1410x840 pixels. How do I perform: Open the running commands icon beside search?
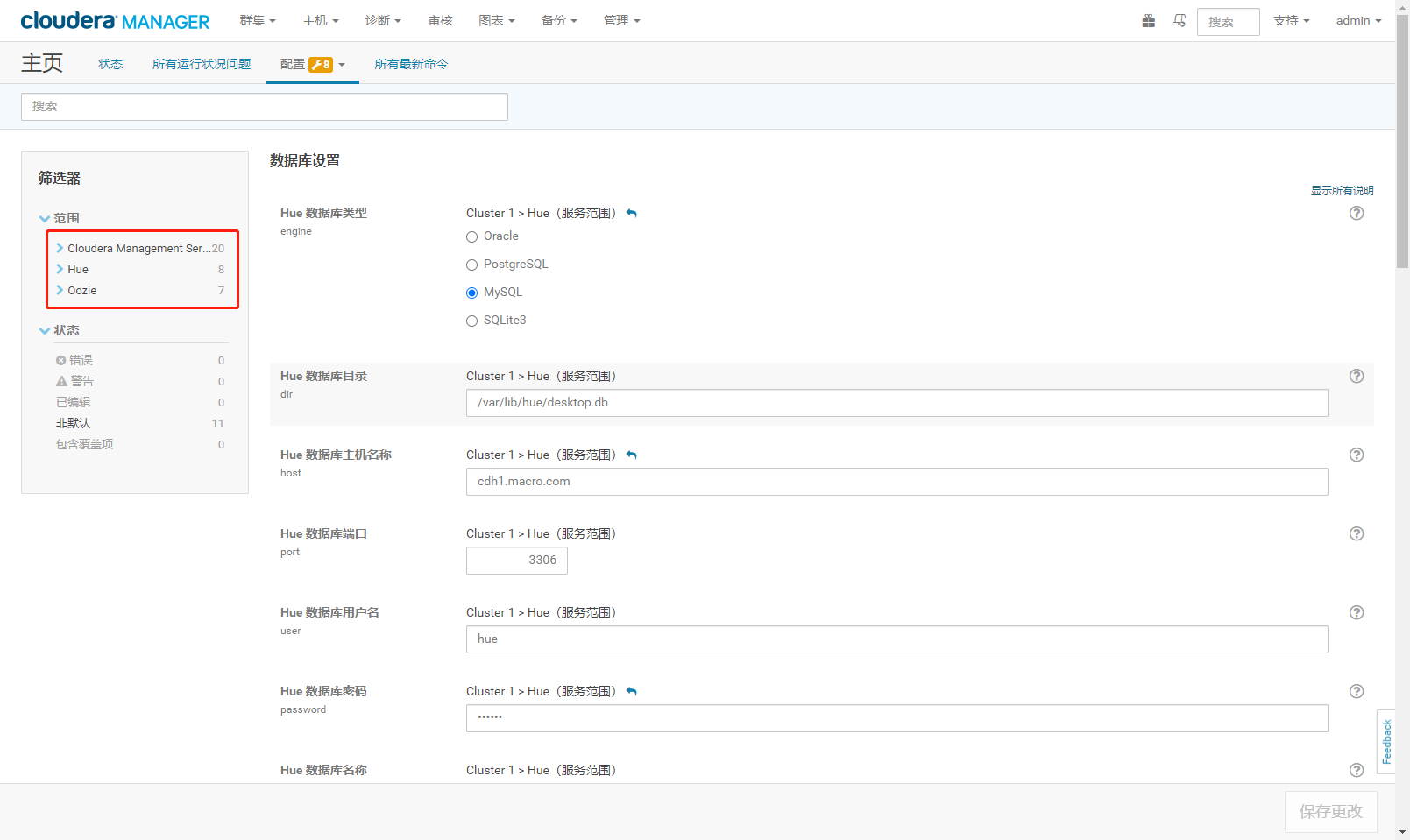coord(1179,21)
